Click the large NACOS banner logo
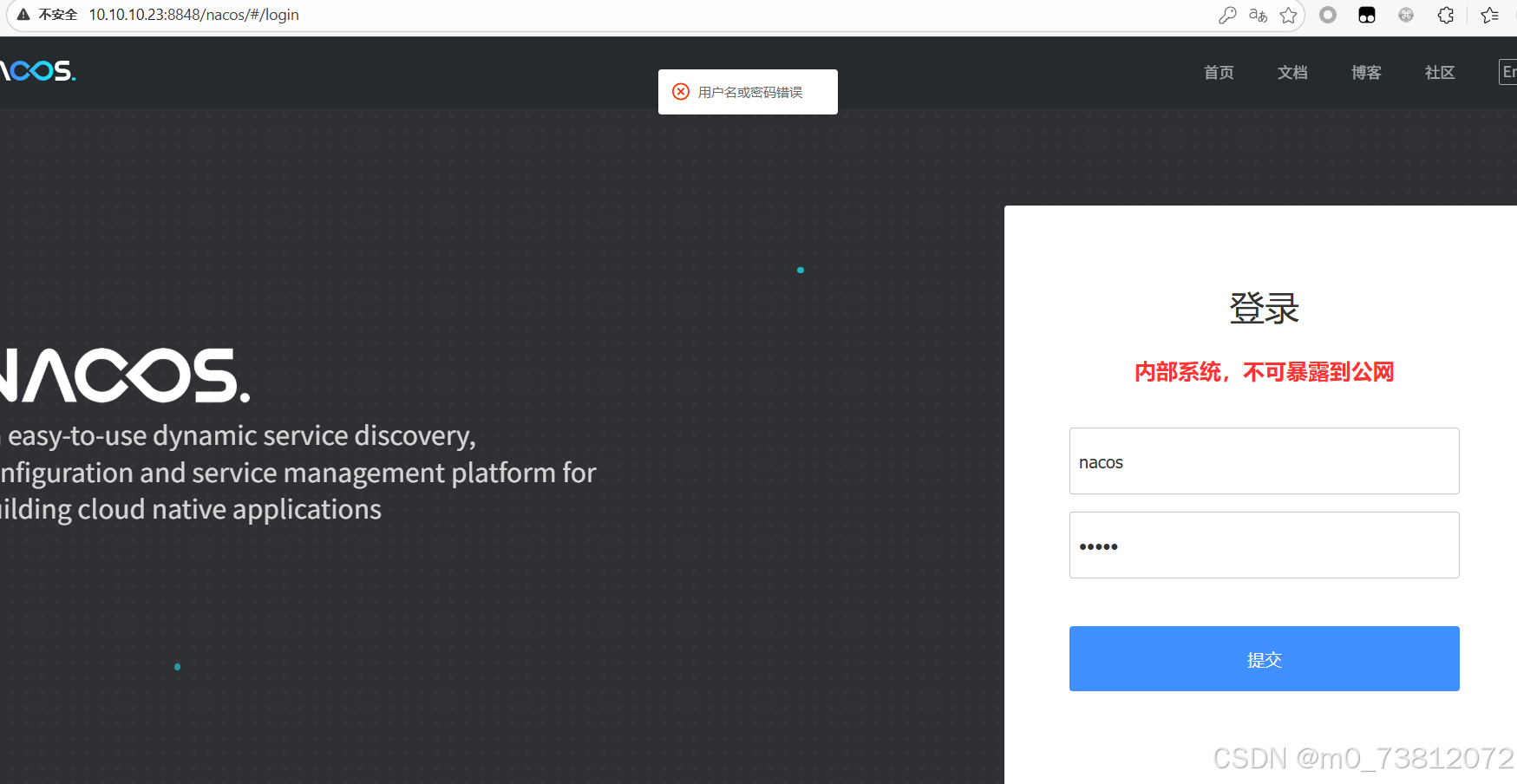Image resolution: width=1517 pixels, height=784 pixels. click(125, 376)
